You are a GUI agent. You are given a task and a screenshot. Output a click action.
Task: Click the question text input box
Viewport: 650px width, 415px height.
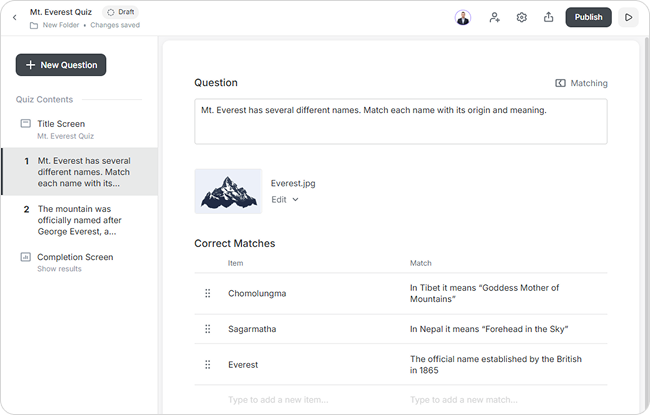tap(401, 121)
